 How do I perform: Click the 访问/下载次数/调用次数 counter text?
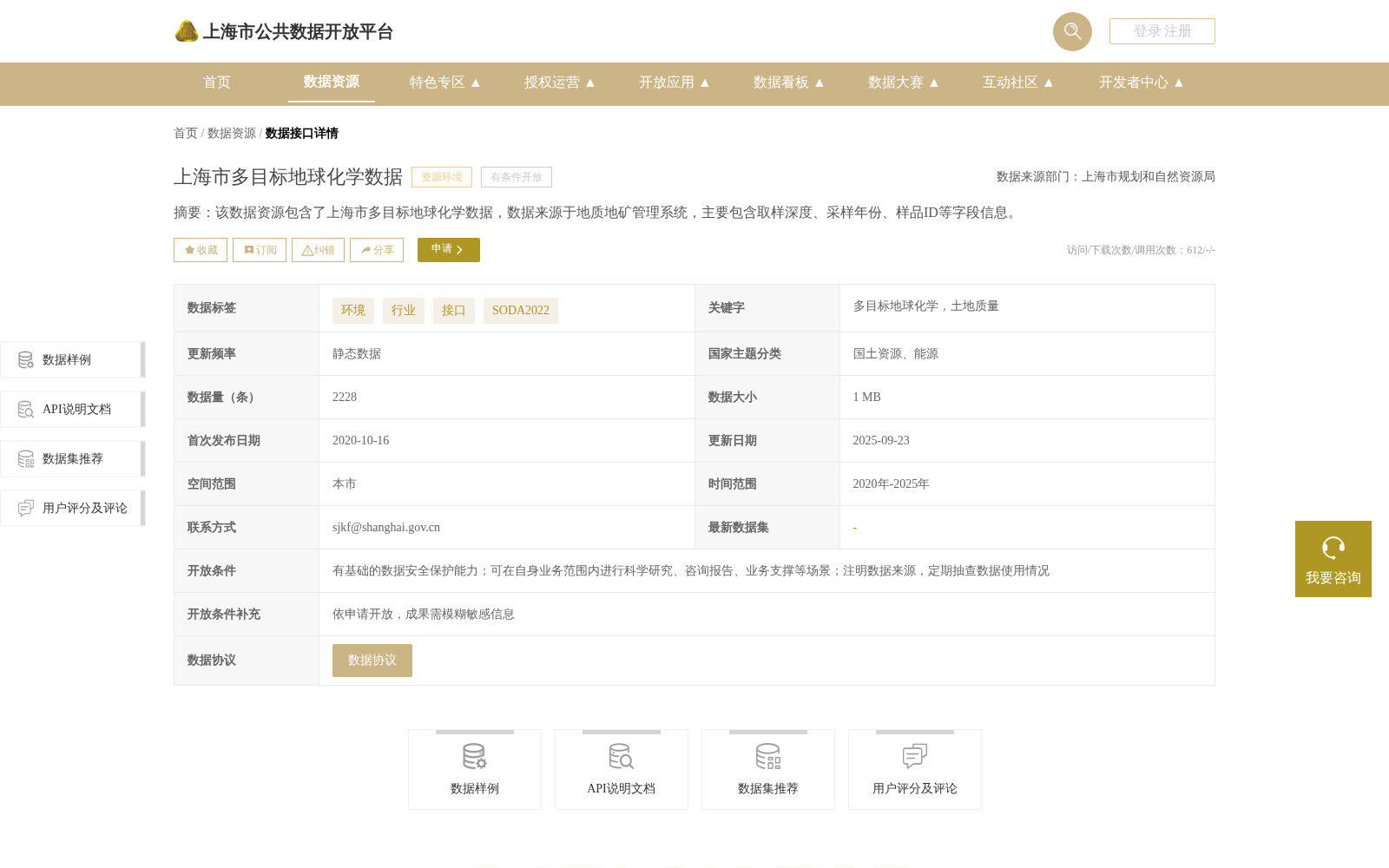pyautogui.click(x=1141, y=250)
